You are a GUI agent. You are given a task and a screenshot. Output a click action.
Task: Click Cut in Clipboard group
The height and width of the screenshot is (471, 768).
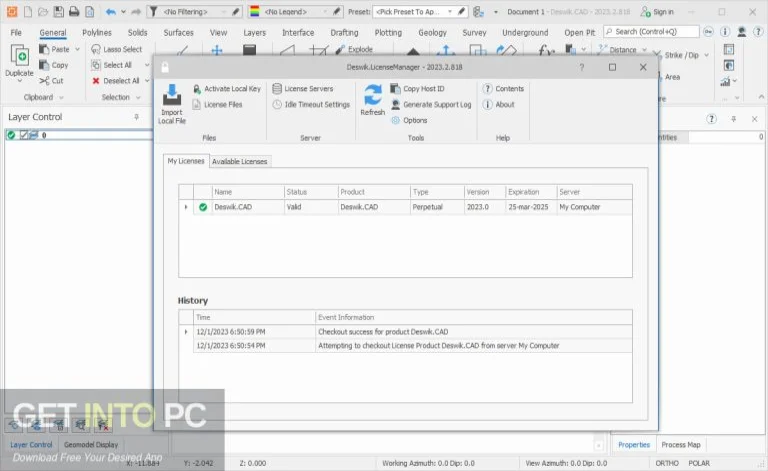51,81
